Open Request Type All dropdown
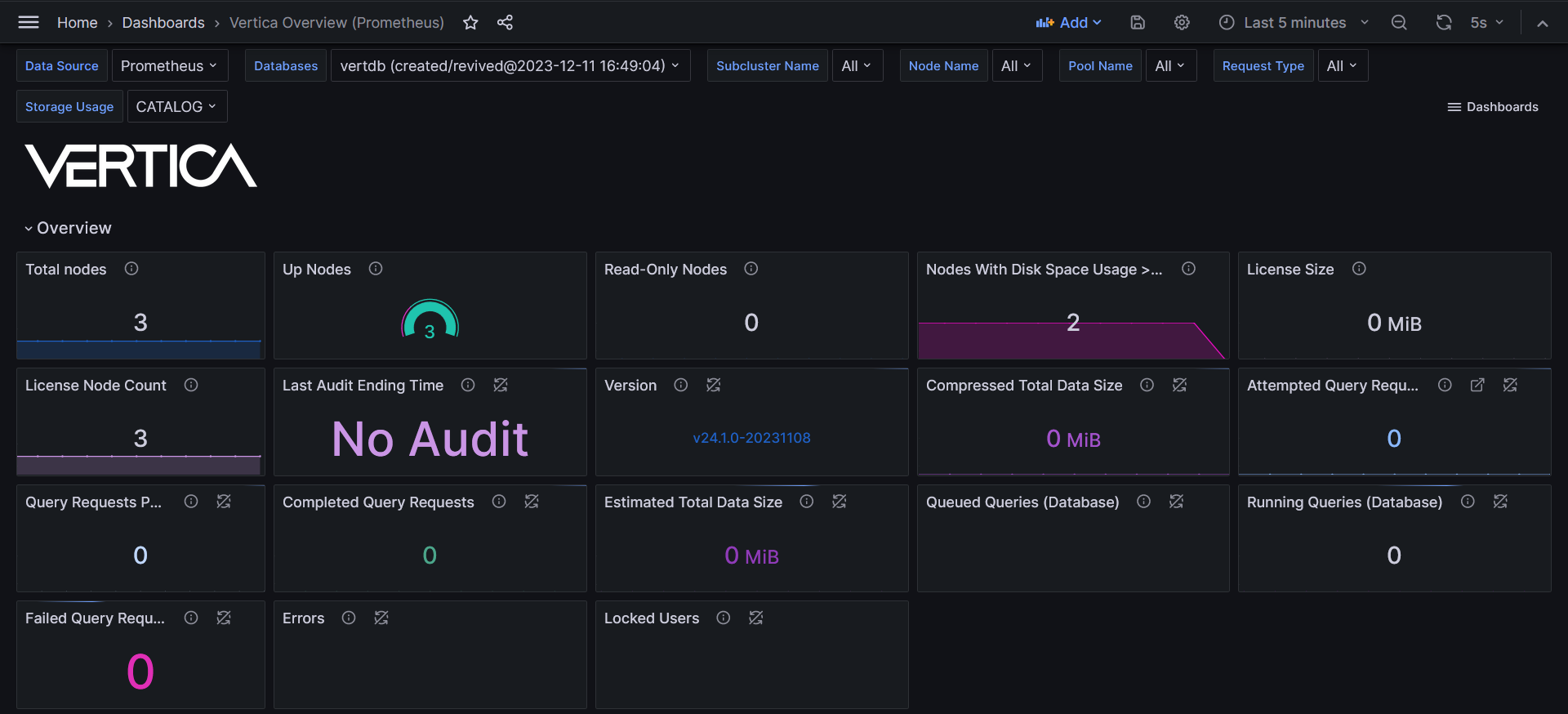 (x=1342, y=65)
